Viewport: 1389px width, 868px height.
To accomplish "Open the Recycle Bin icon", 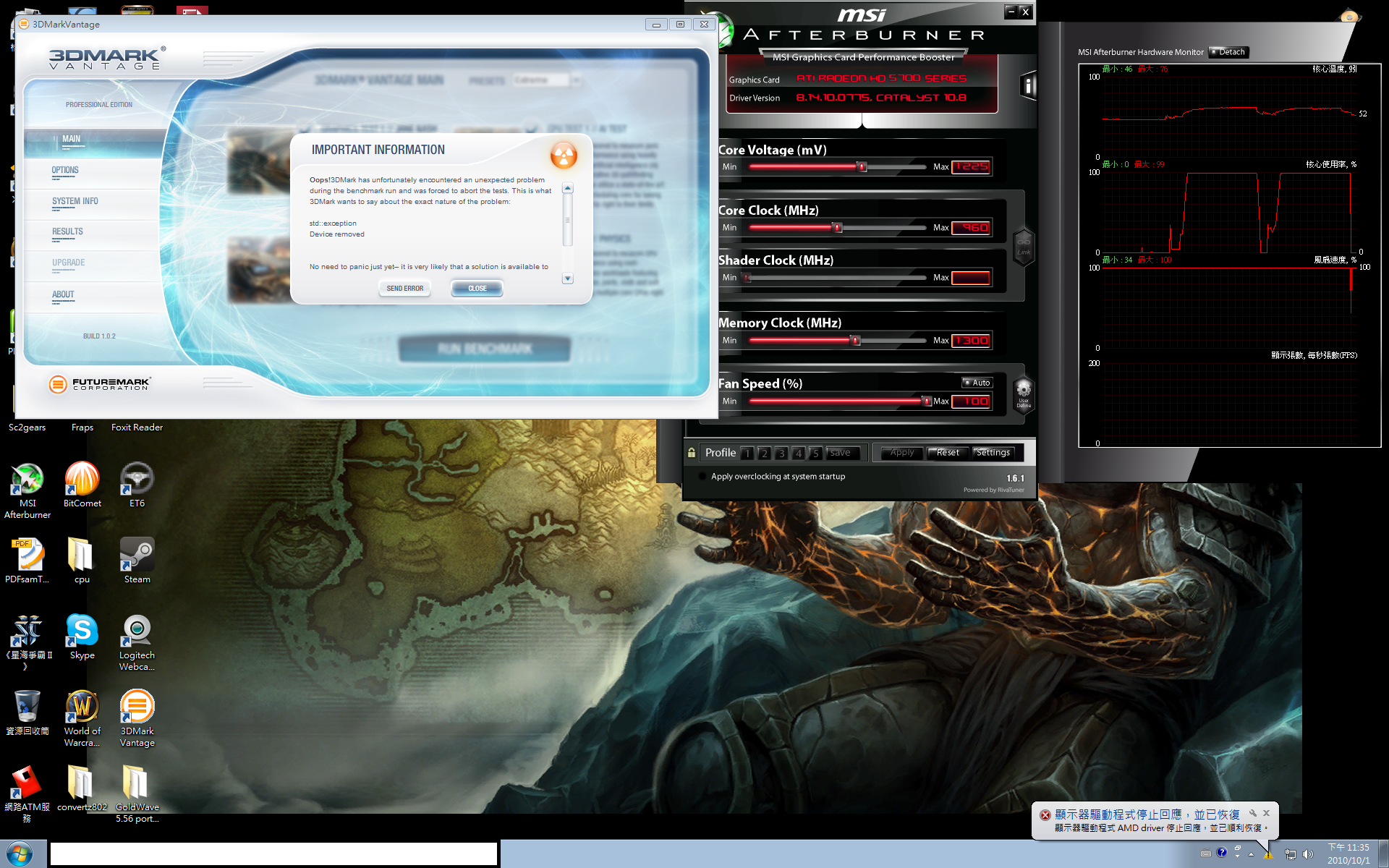I will pyautogui.click(x=27, y=712).
